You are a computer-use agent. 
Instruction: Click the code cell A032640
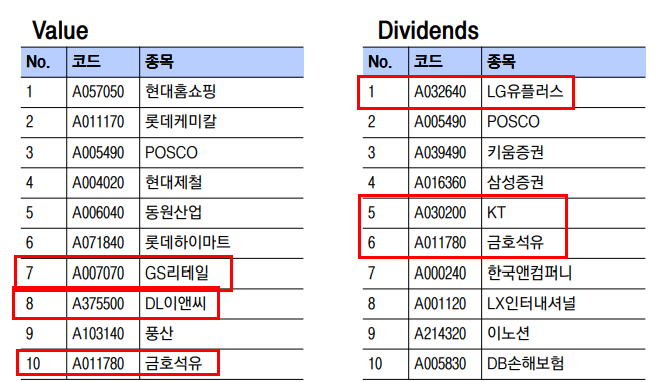pos(440,92)
